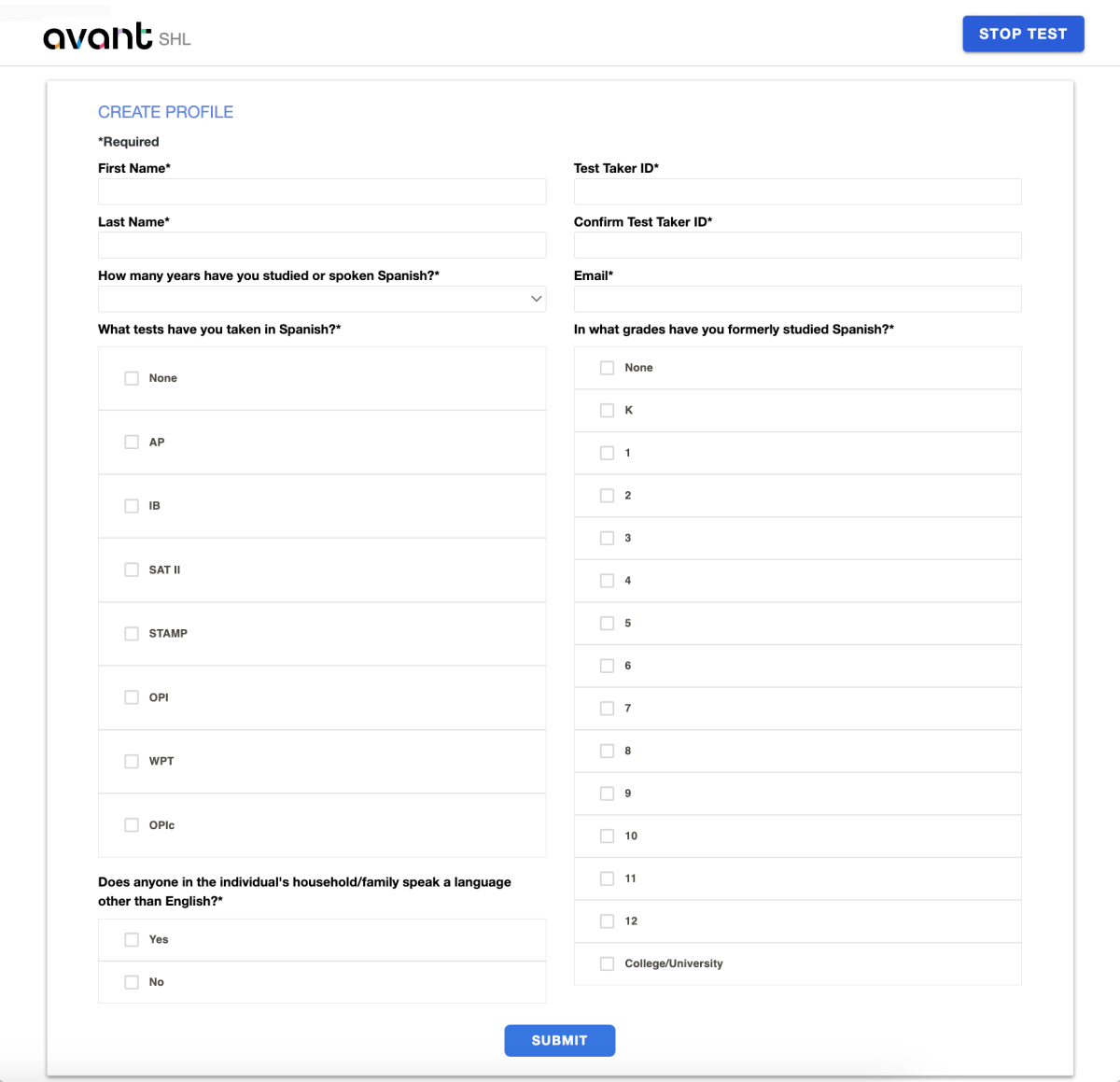Open the years studied Spanish dropdown
The height and width of the screenshot is (1082, 1120).
(x=322, y=299)
